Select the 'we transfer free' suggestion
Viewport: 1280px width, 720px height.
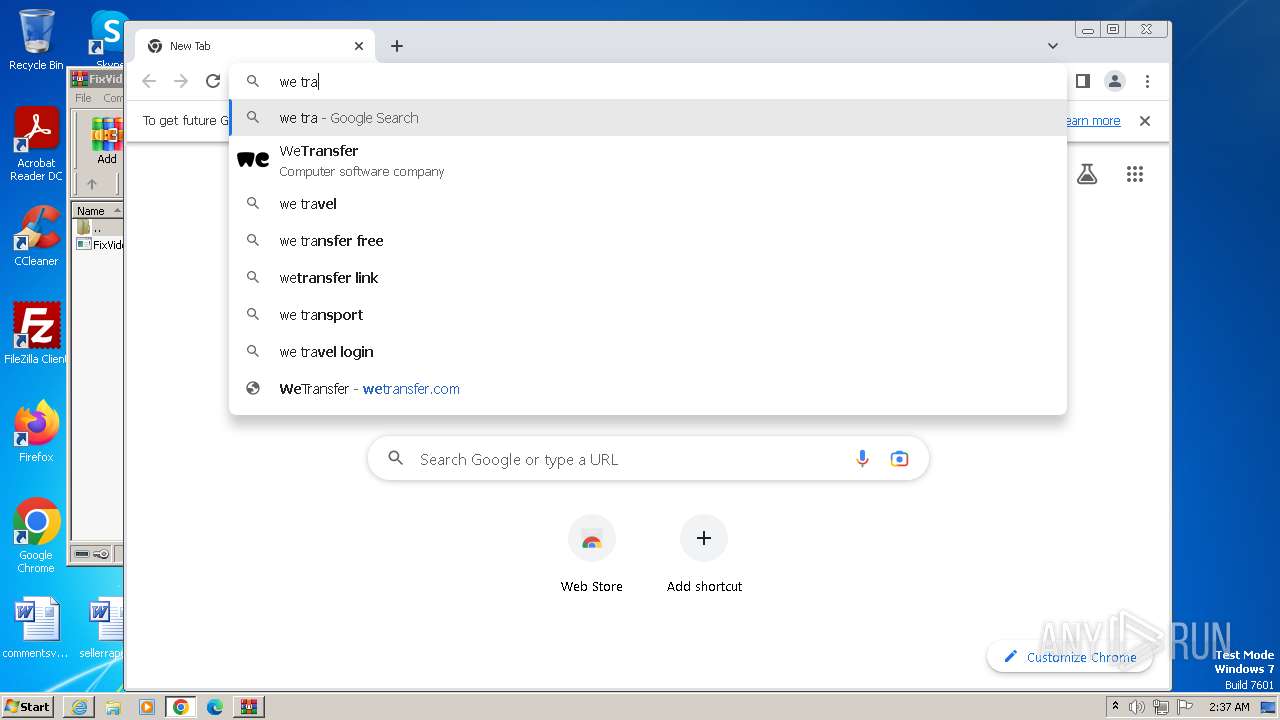[x=648, y=241]
